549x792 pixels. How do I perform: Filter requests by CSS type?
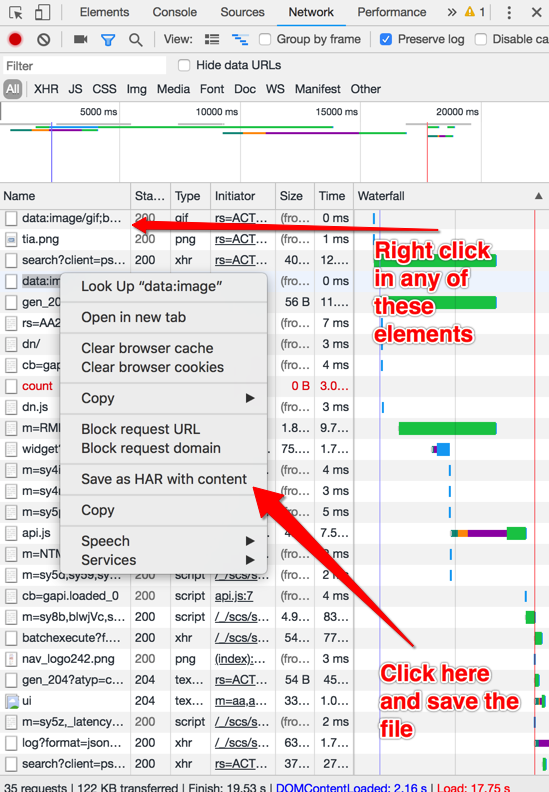(104, 89)
